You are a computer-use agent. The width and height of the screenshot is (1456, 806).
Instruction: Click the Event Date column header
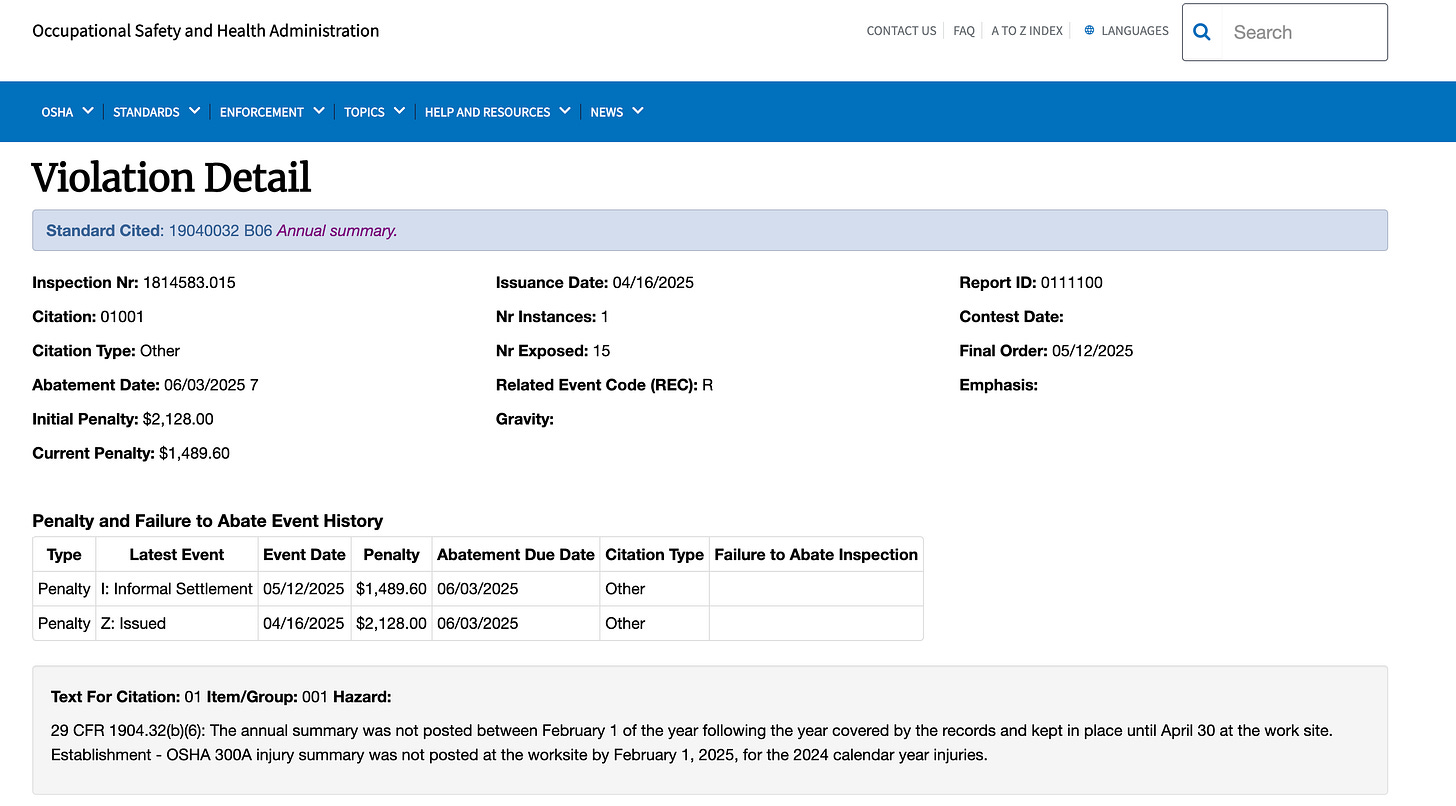pos(304,555)
